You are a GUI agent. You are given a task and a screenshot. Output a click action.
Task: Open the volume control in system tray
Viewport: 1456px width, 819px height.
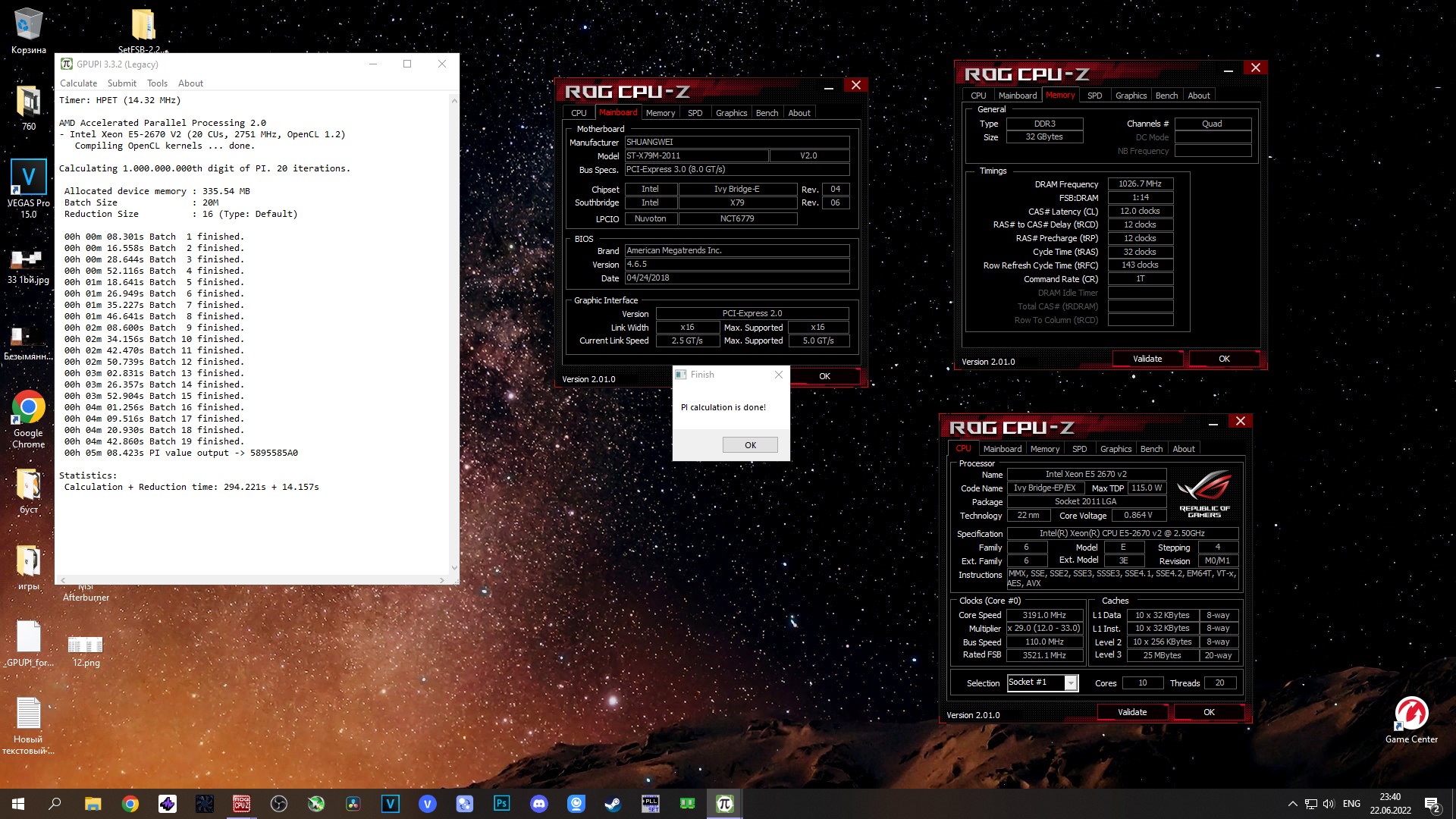tap(1329, 804)
